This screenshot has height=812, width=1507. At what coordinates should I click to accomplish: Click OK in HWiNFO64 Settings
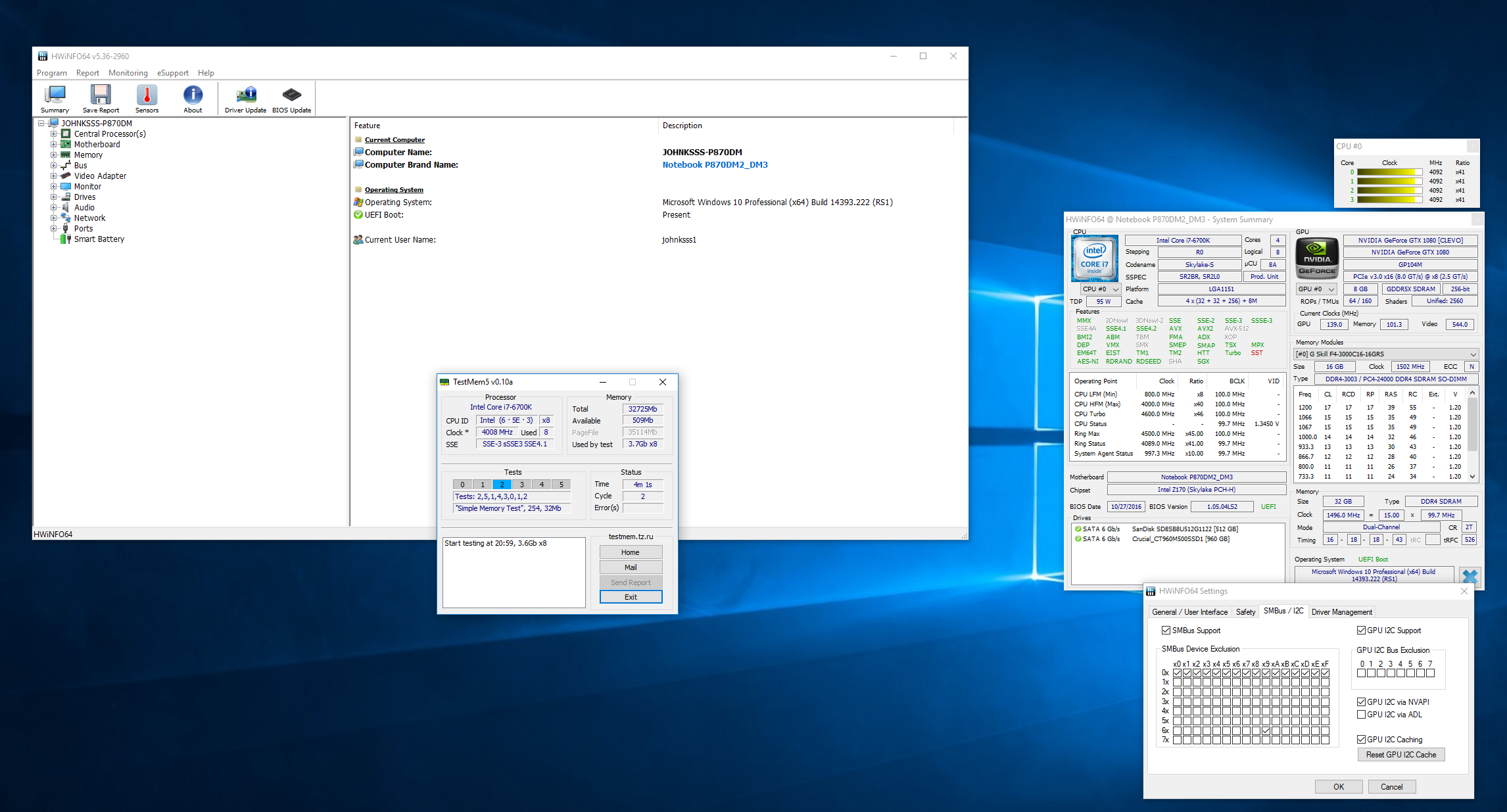[1339, 786]
